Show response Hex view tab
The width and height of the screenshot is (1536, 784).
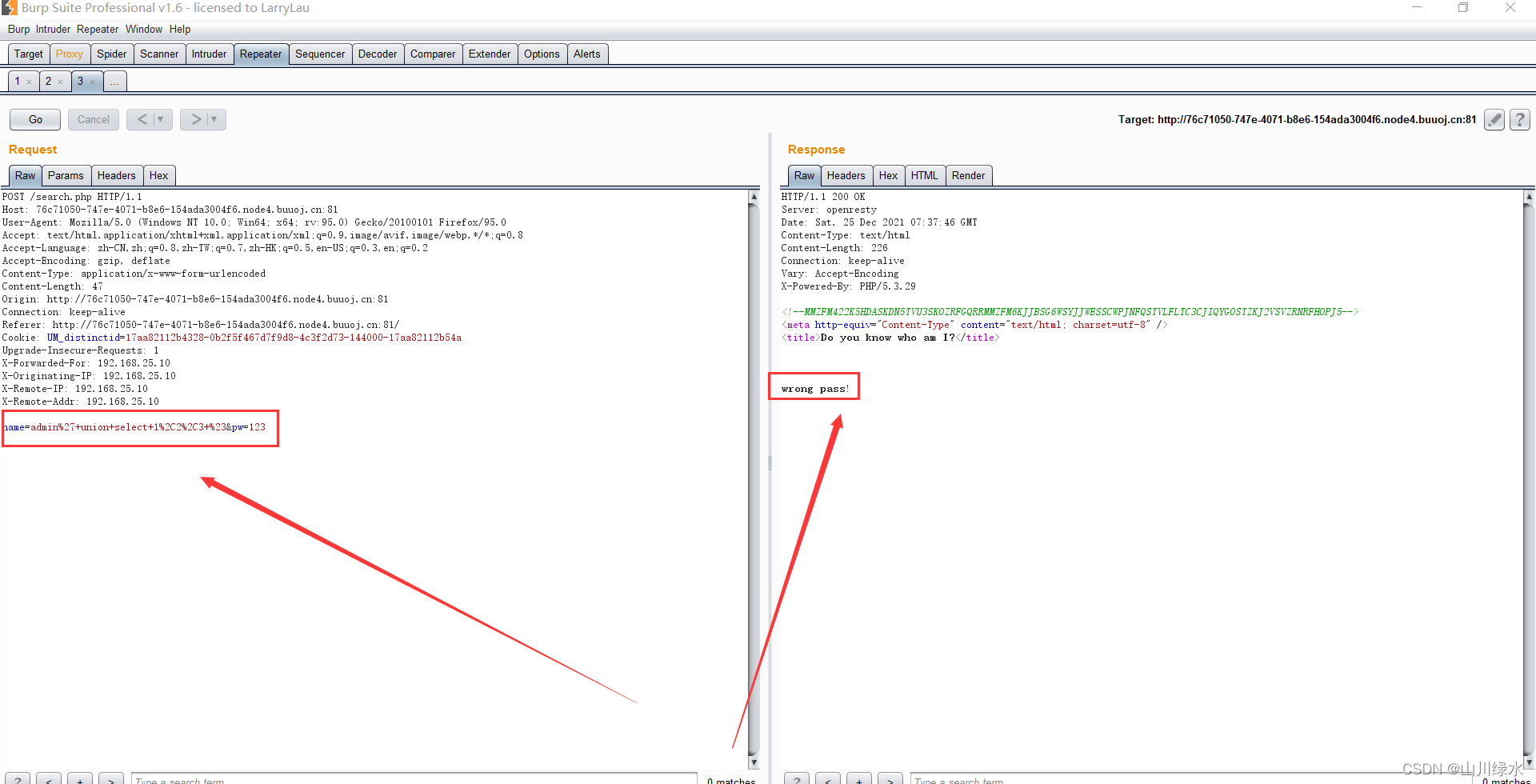point(888,175)
